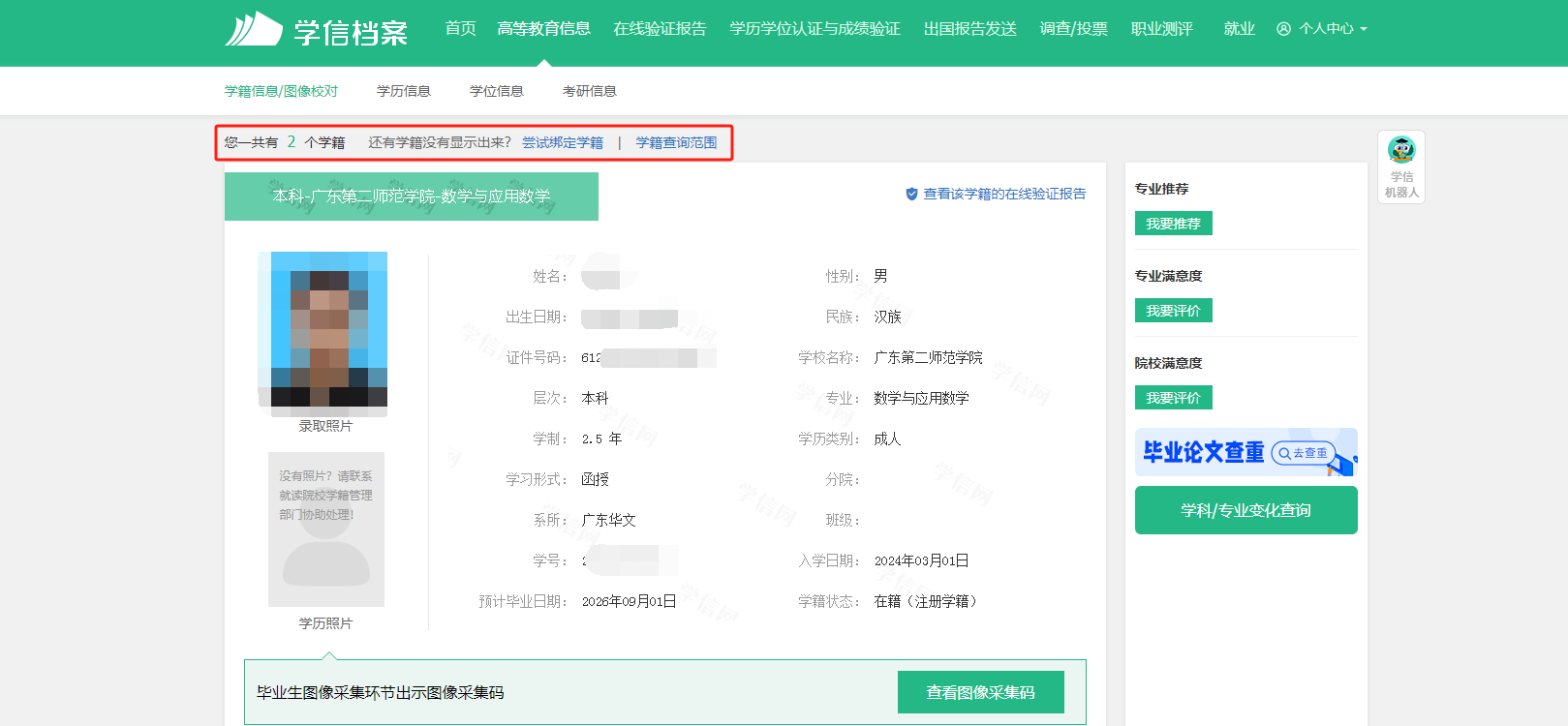1568x726 pixels.
Task: Click the shield icon beside 在线验证报告 link
Action: pyautogui.click(x=911, y=194)
